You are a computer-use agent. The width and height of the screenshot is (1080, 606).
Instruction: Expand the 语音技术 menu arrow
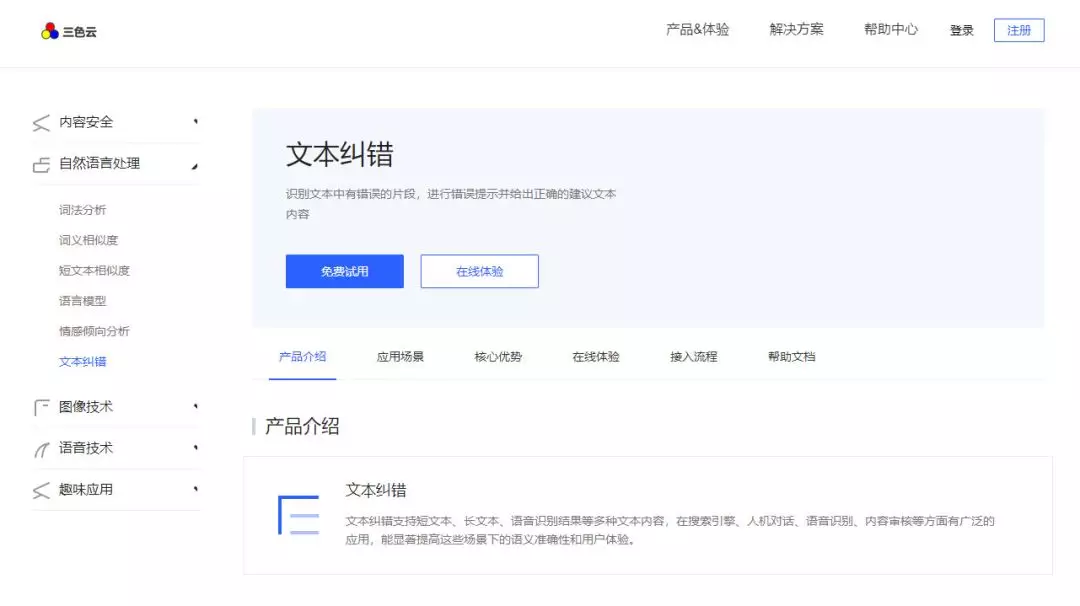coord(196,448)
